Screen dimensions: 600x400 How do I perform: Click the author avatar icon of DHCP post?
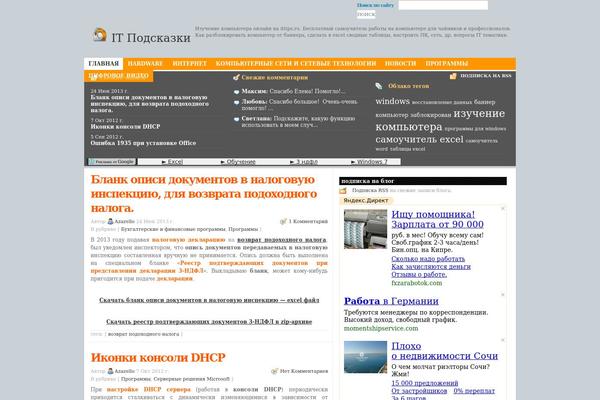110,371
